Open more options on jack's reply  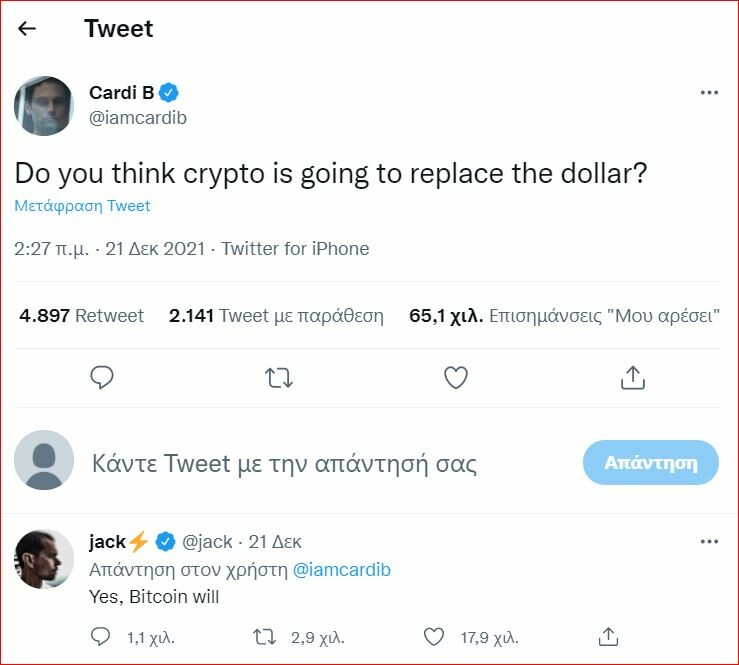(x=709, y=542)
